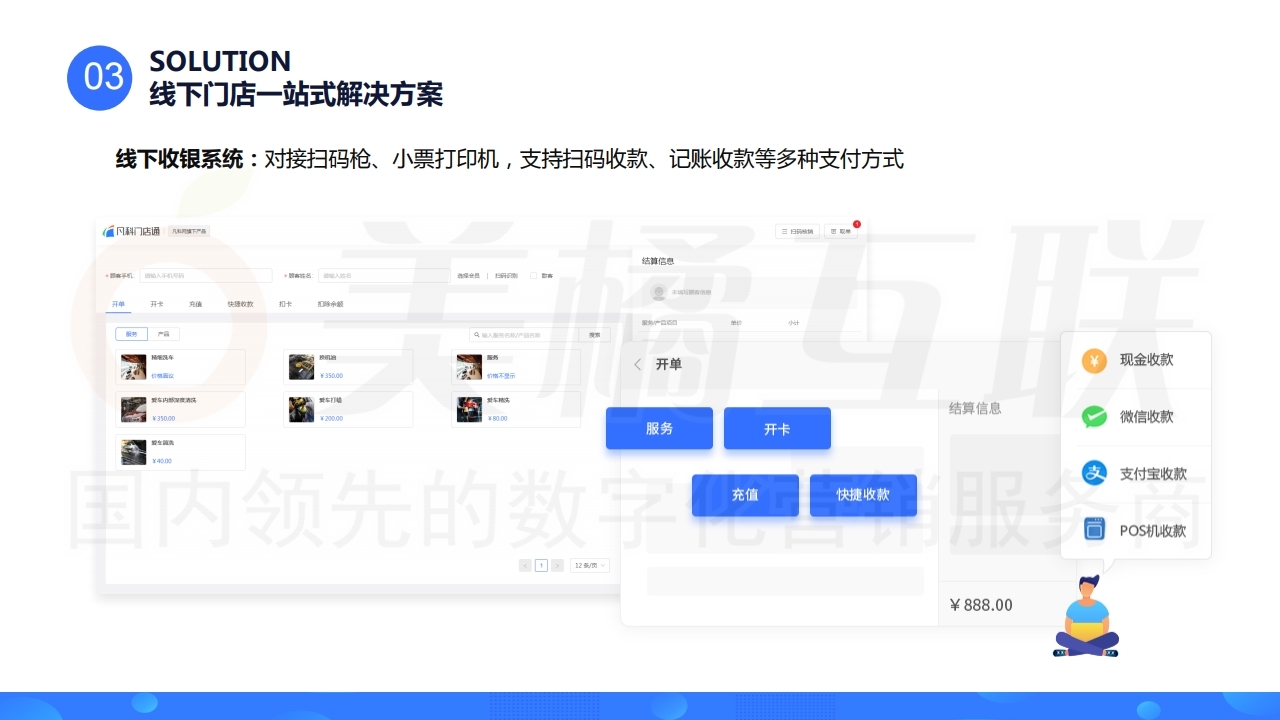This screenshot has width=1280, height=720.
Task: Click the large blue 快捷收款 button
Action: click(x=863, y=495)
